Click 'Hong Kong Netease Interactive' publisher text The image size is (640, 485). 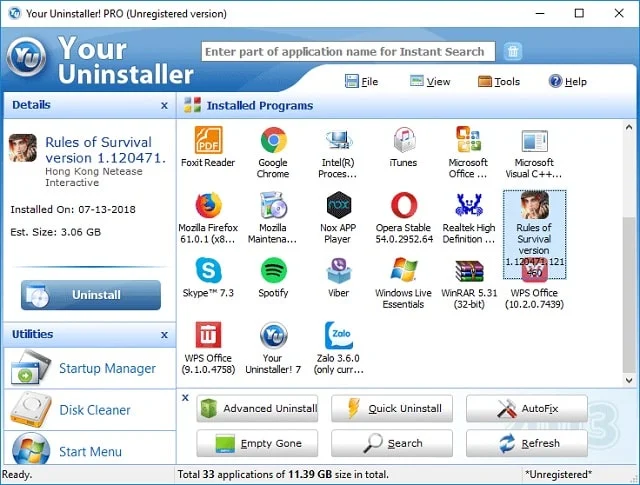(94, 177)
